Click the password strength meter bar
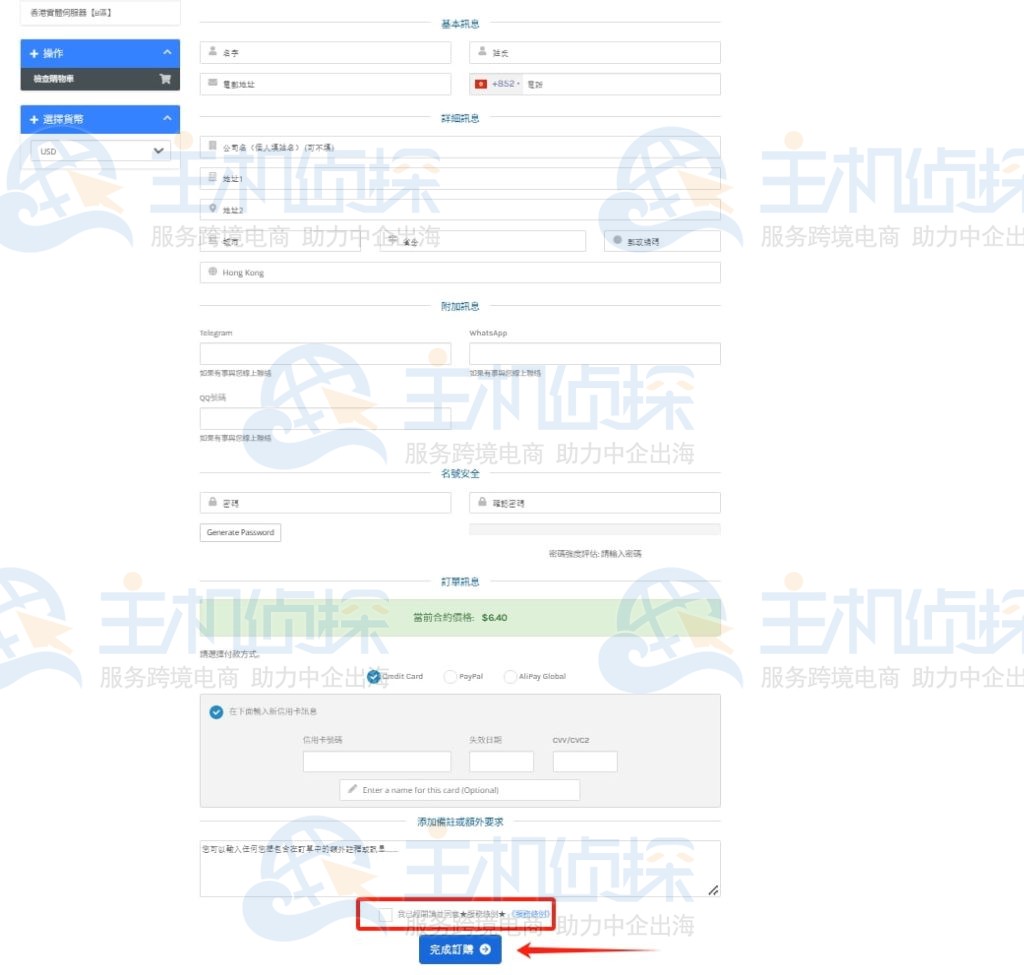Screen dimensions: 1024x975 tap(594, 529)
